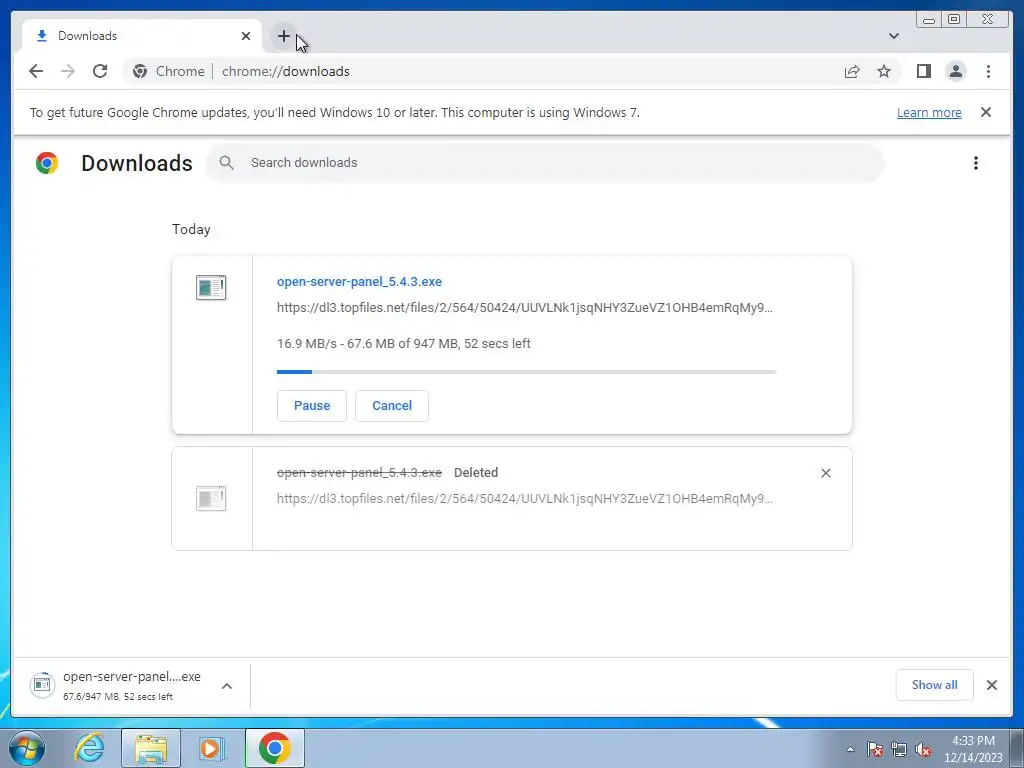Open the profile avatar menu
This screenshot has height=768, width=1024.
pos(955,71)
